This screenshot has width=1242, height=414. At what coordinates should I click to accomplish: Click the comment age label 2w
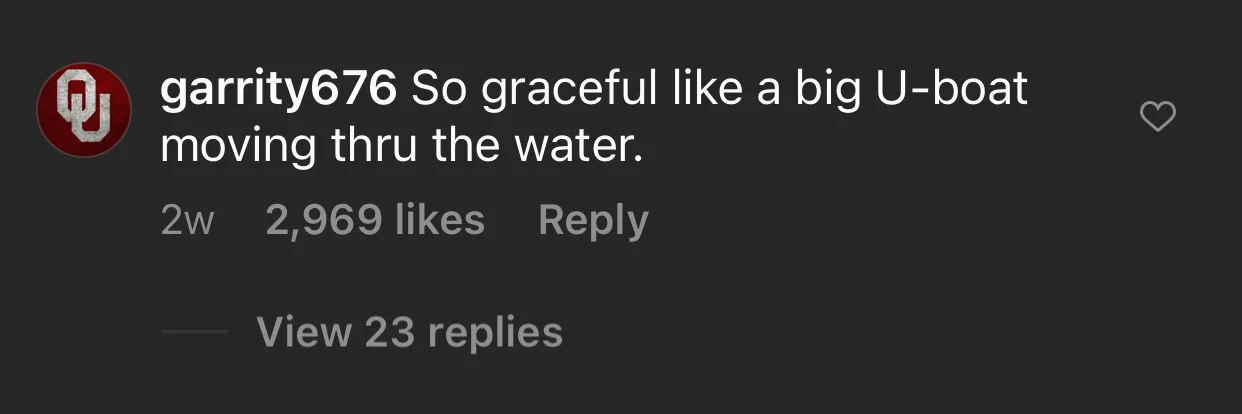(187, 222)
